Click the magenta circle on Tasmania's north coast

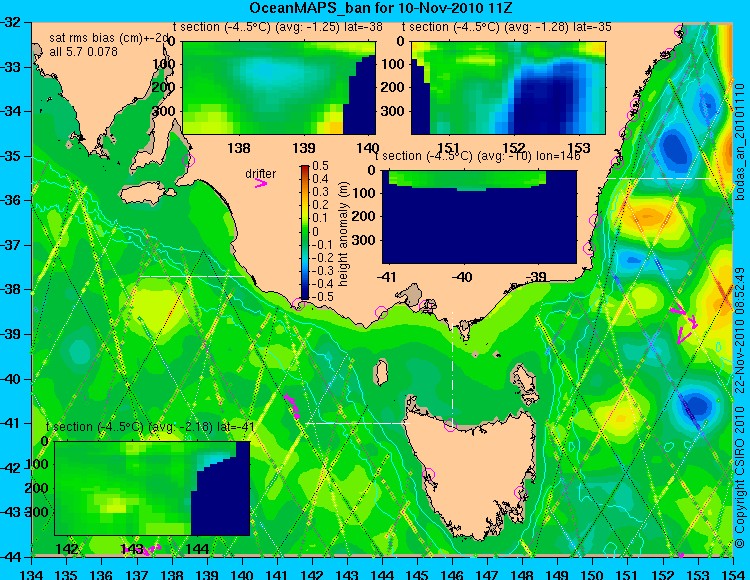coord(450,425)
